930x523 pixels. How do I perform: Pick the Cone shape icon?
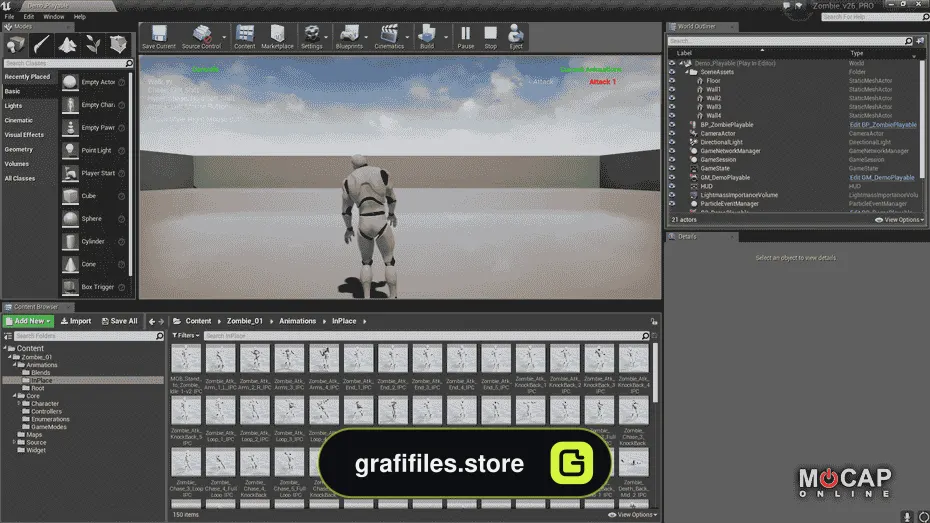pyautogui.click(x=70, y=264)
